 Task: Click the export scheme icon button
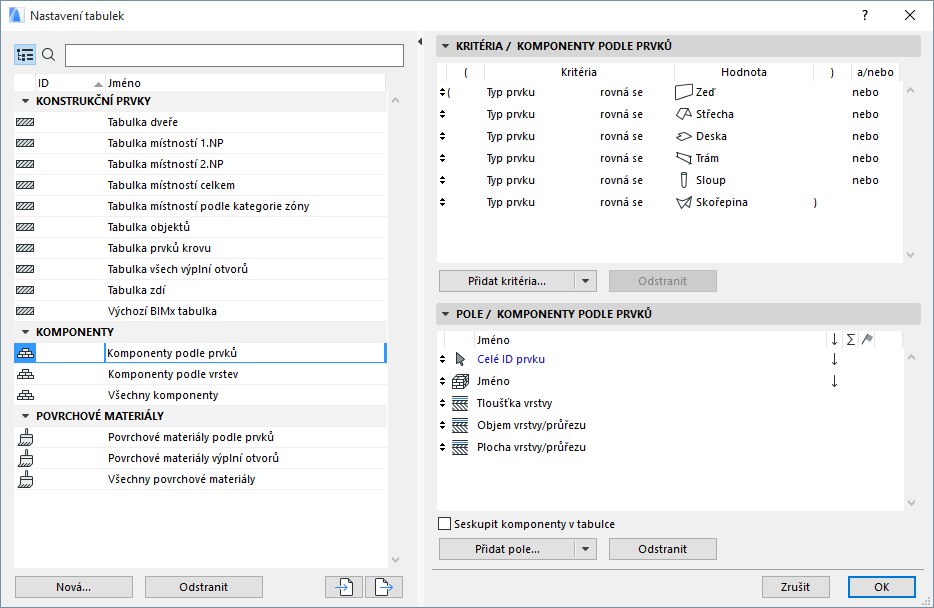383,587
